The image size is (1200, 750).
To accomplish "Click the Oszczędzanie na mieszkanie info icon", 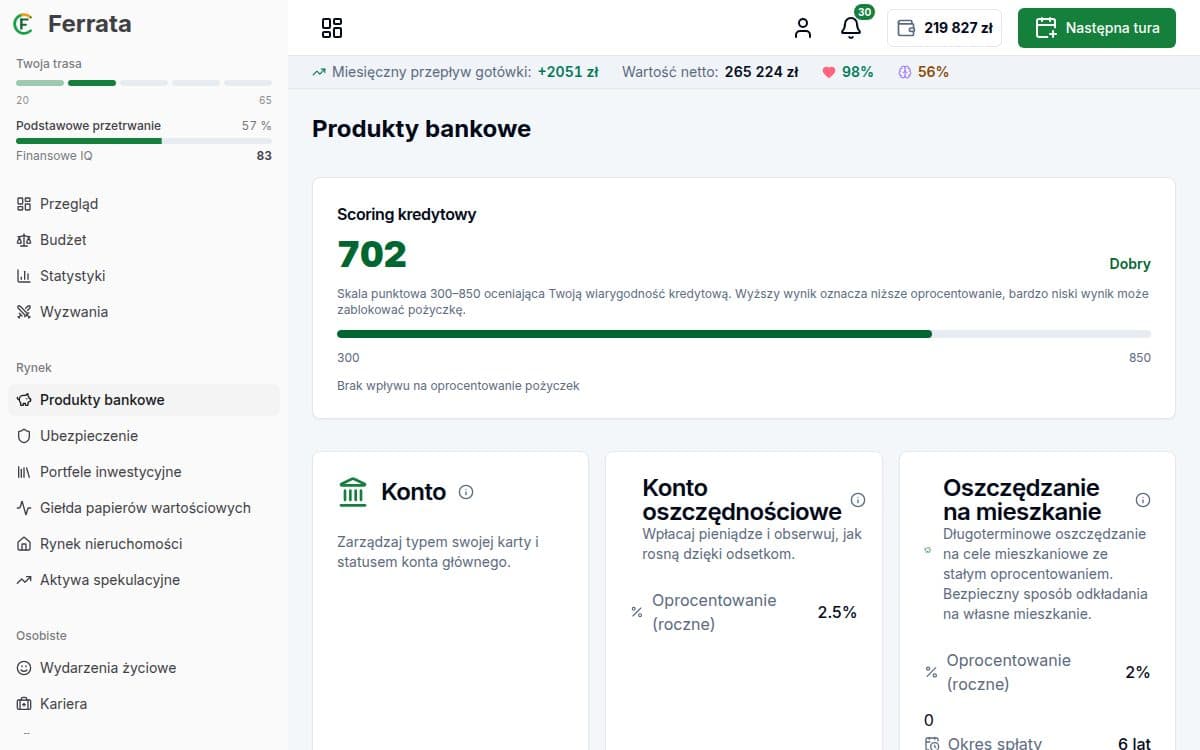I will 1143,500.
